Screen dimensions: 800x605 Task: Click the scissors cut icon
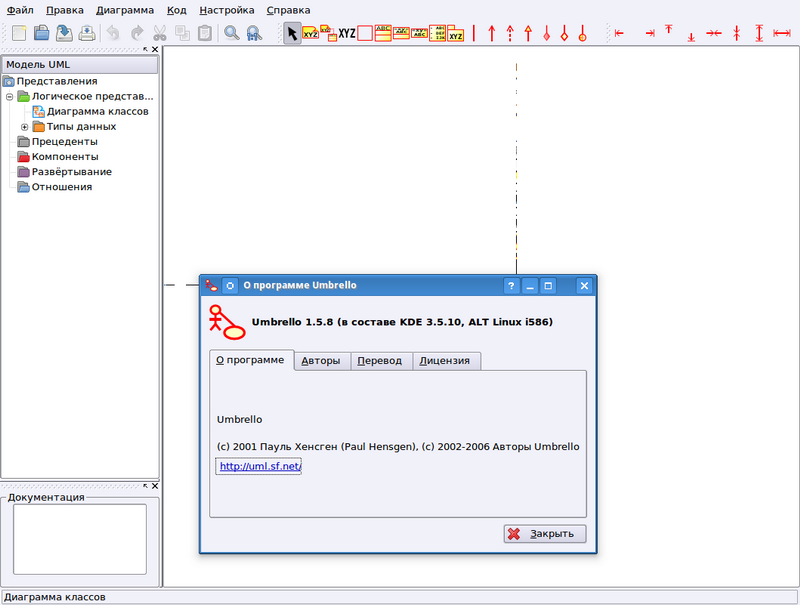pos(160,33)
